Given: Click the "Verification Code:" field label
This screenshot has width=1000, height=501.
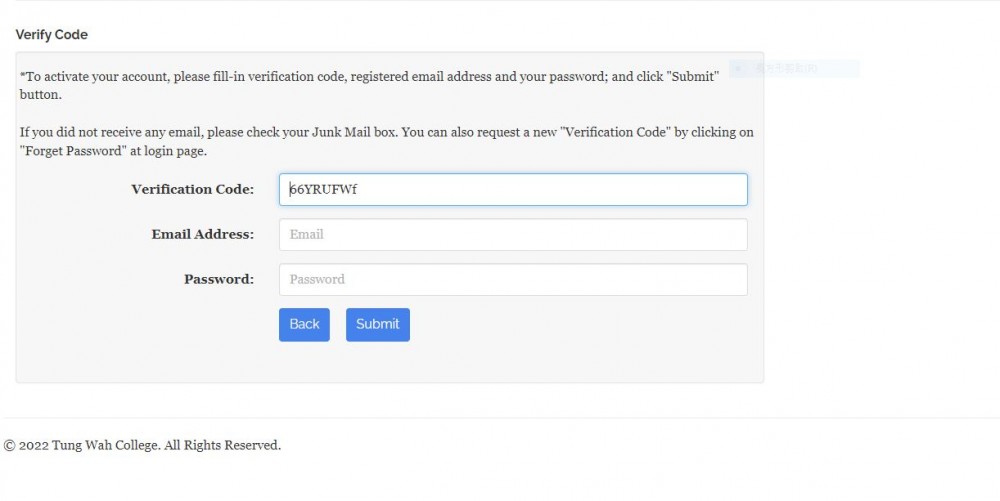Looking at the screenshot, I should click(x=193, y=189).
